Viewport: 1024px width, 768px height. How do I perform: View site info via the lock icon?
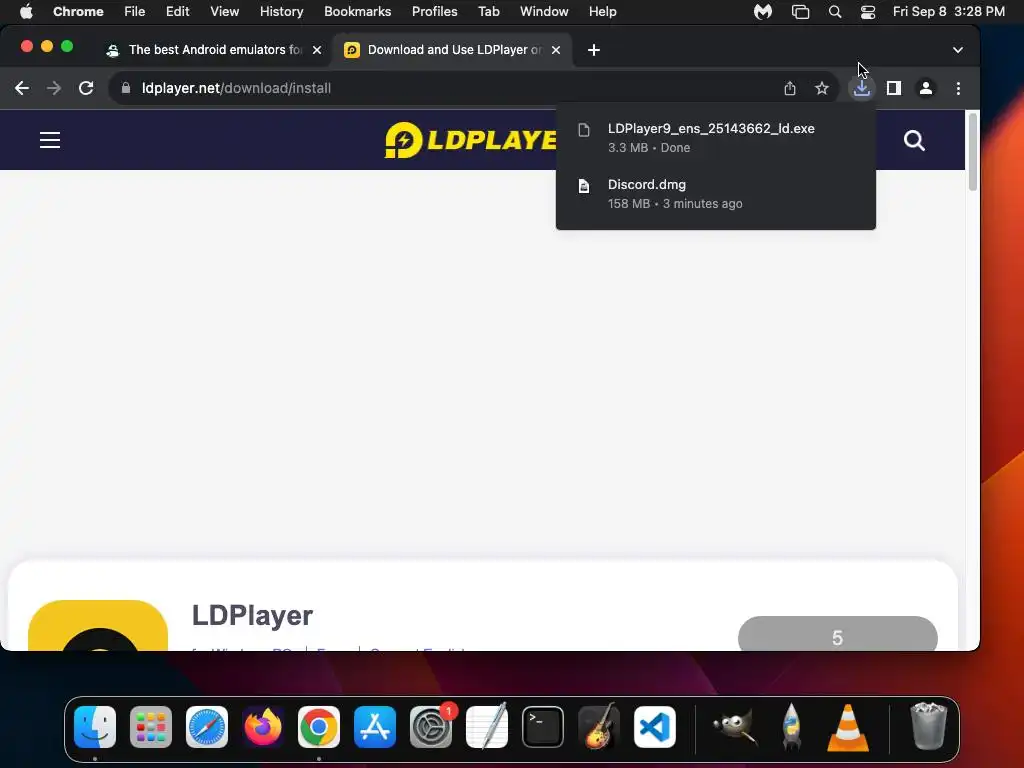click(125, 88)
